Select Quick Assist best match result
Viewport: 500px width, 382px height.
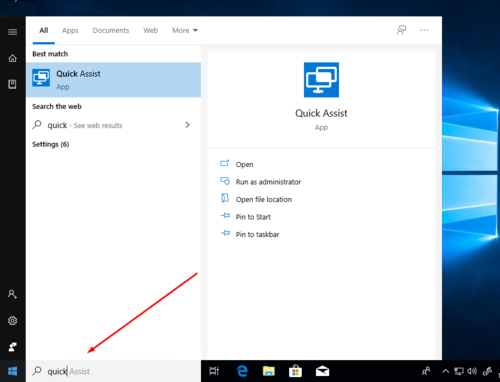pos(113,80)
